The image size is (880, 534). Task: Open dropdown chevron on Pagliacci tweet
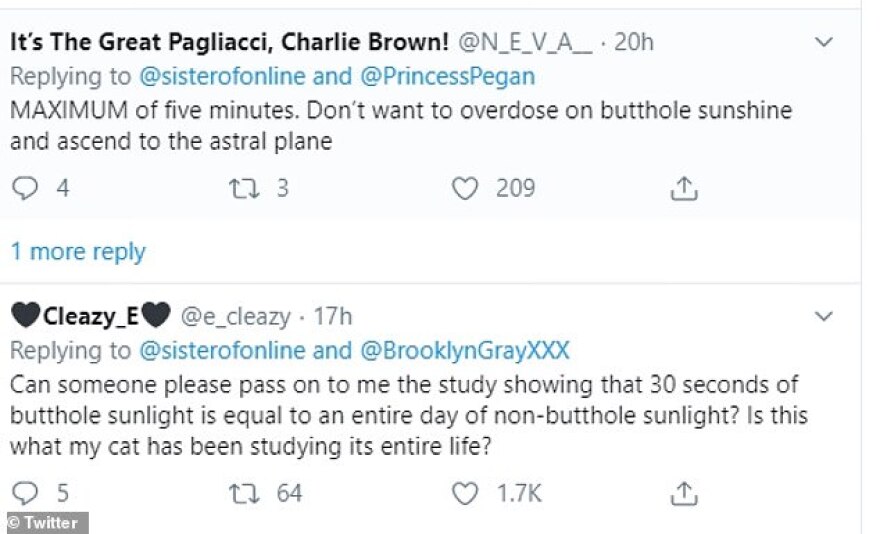pyautogui.click(x=825, y=42)
